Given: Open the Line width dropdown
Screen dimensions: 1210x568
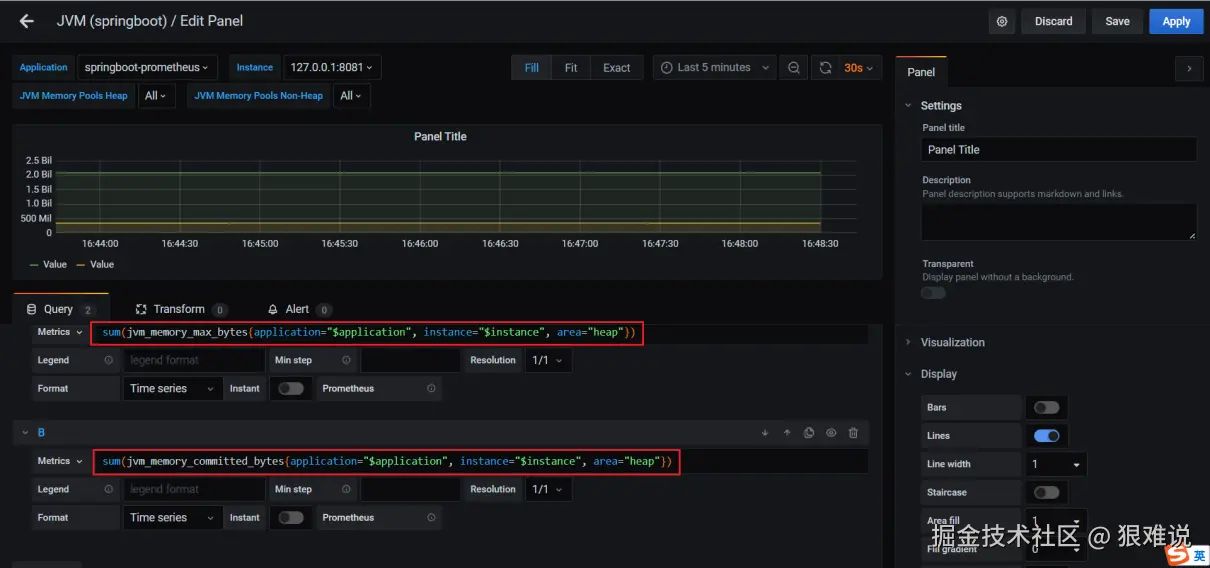Looking at the screenshot, I should pos(1057,464).
